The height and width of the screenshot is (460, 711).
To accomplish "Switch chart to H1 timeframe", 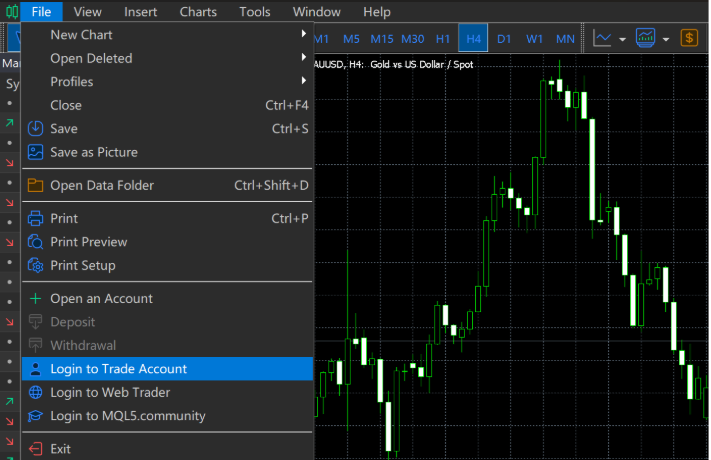I will coord(443,39).
